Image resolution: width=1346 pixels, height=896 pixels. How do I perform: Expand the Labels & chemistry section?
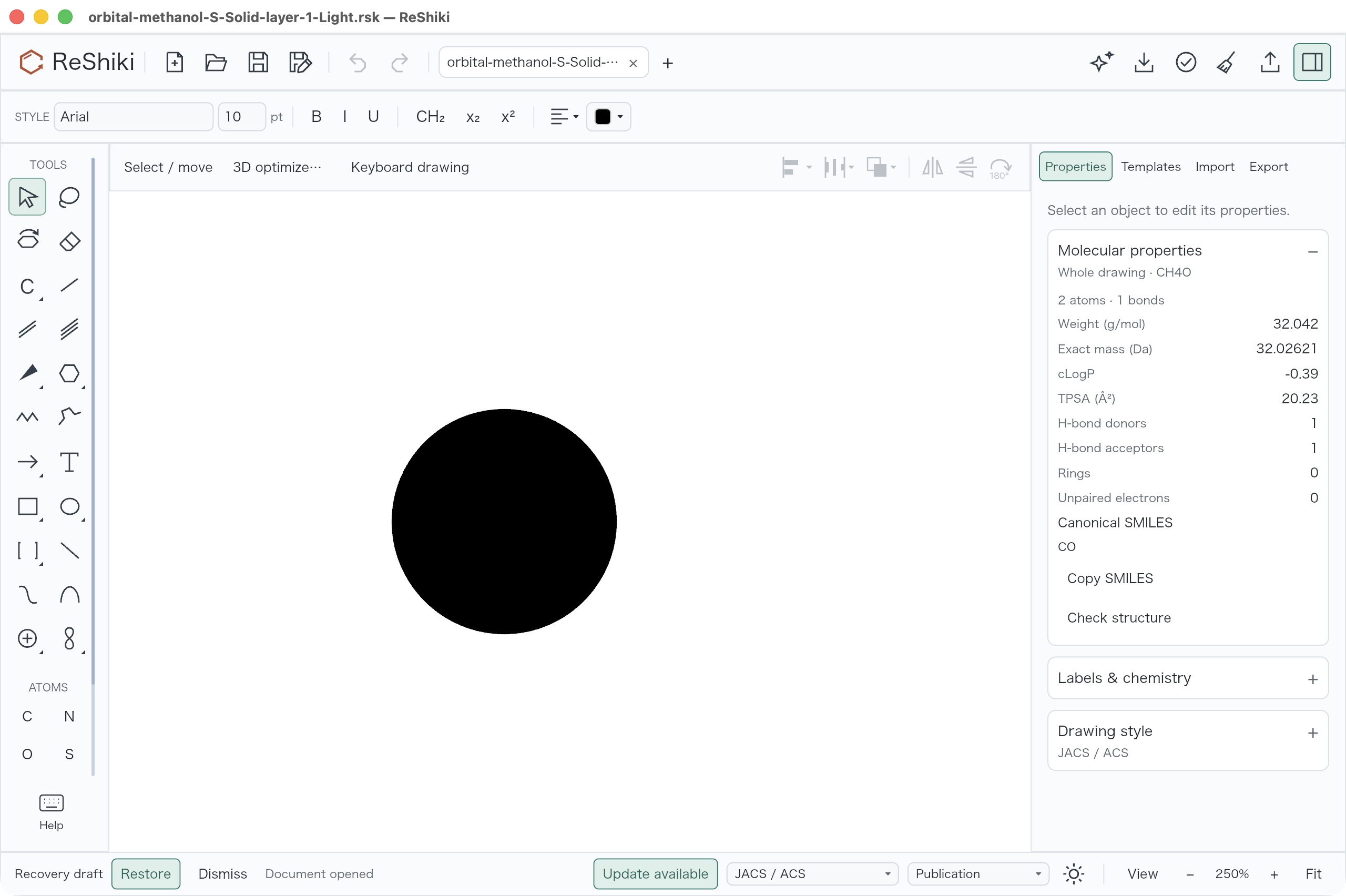(1312, 679)
